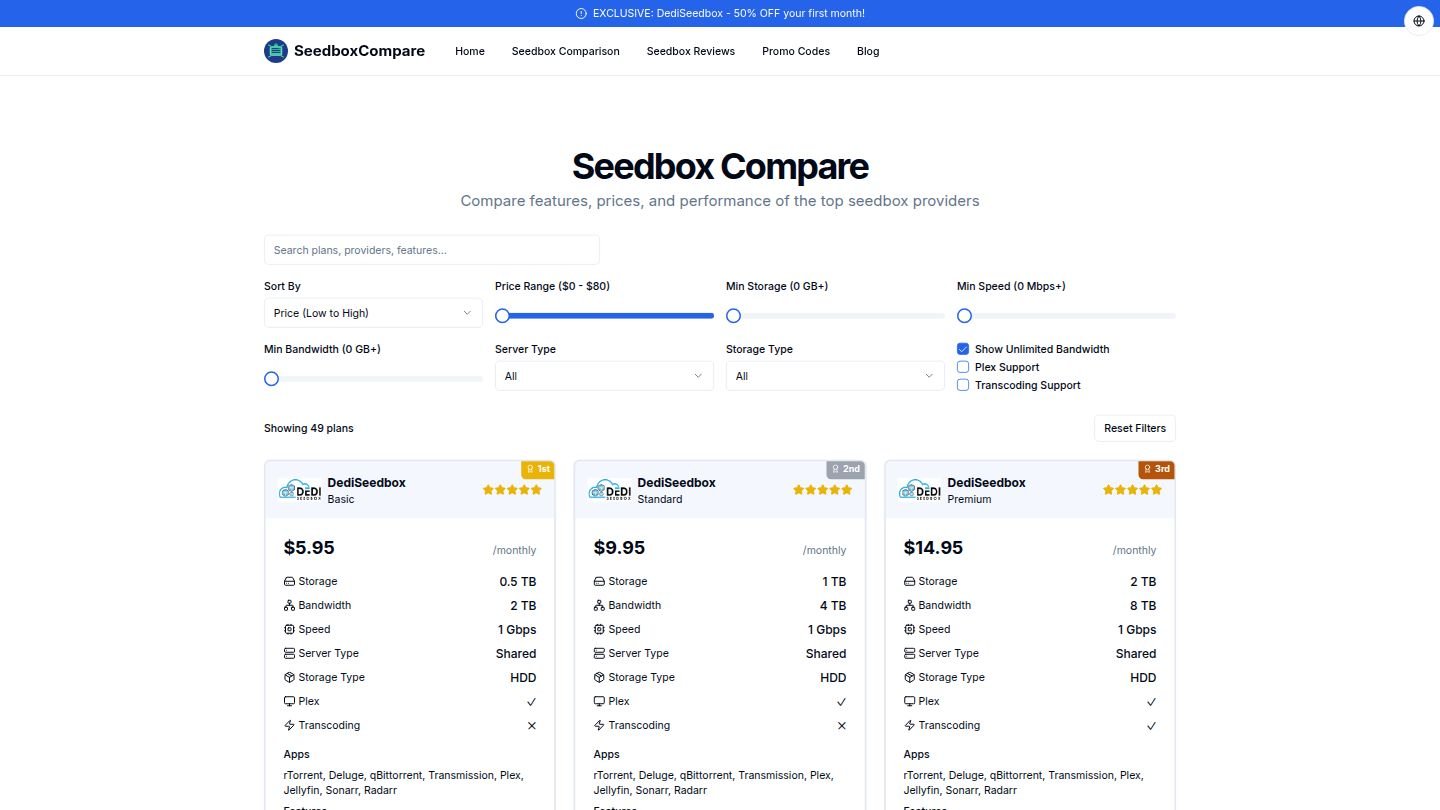Click 'Showing 49 plans' text
1440x810 pixels.
tap(309, 428)
